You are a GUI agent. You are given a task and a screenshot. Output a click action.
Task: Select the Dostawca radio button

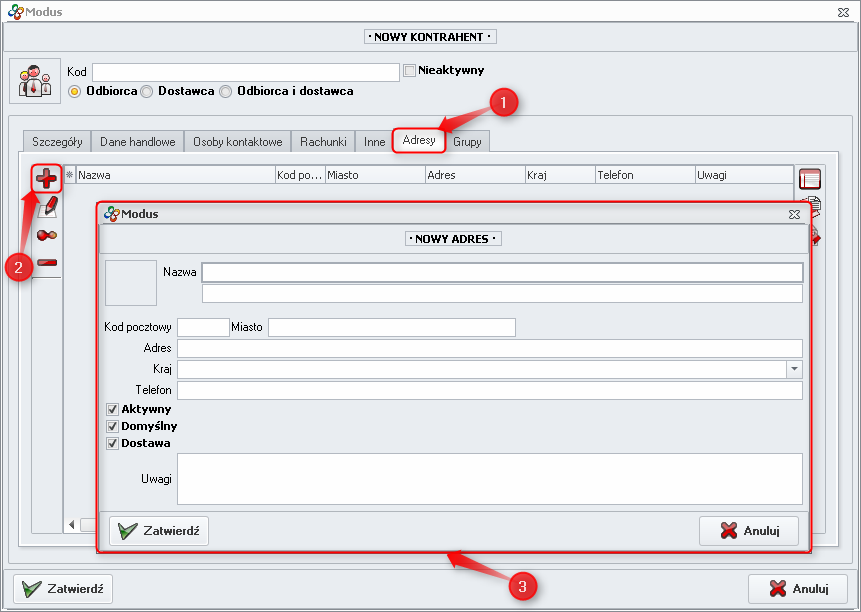[147, 91]
